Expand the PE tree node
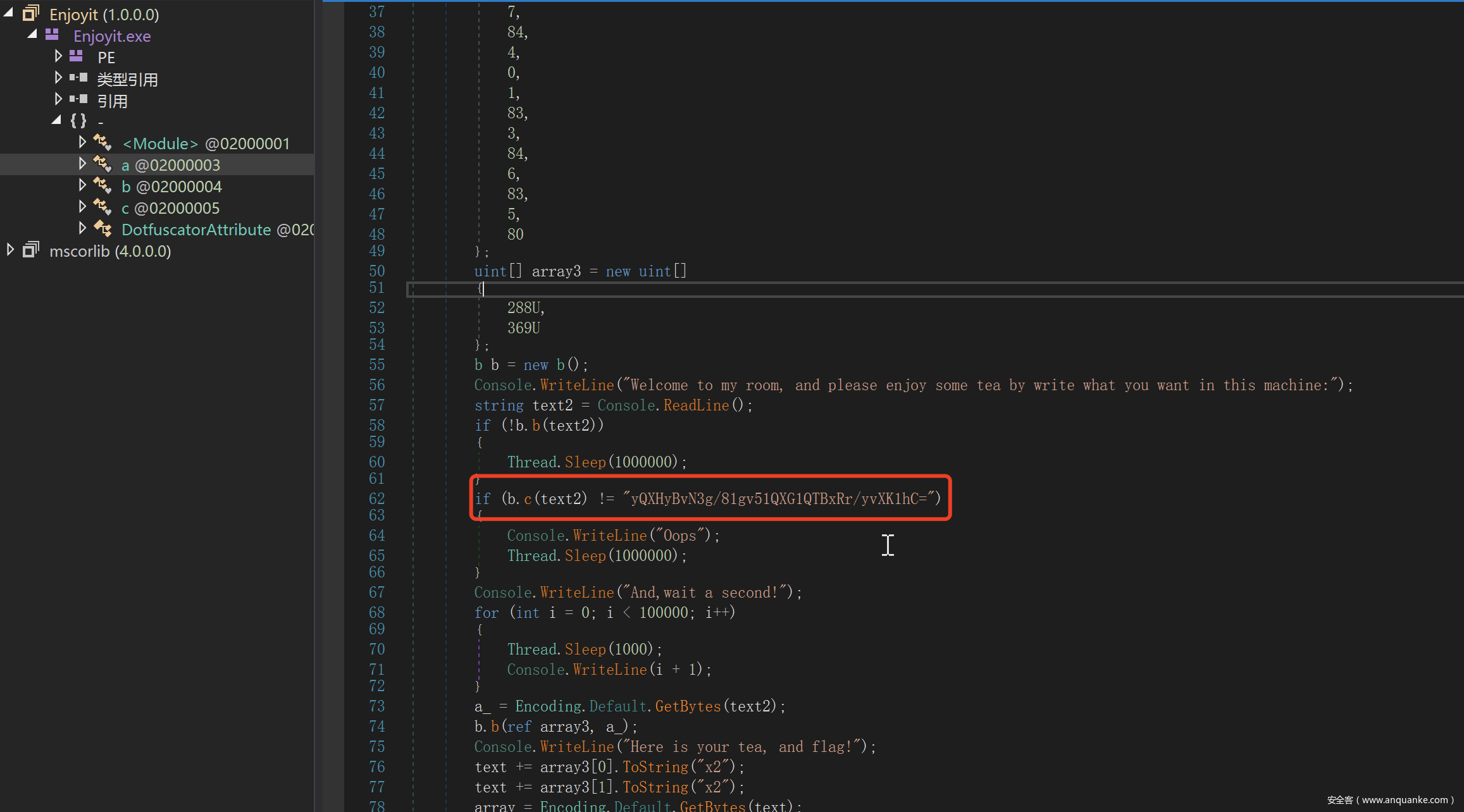 click(x=58, y=56)
